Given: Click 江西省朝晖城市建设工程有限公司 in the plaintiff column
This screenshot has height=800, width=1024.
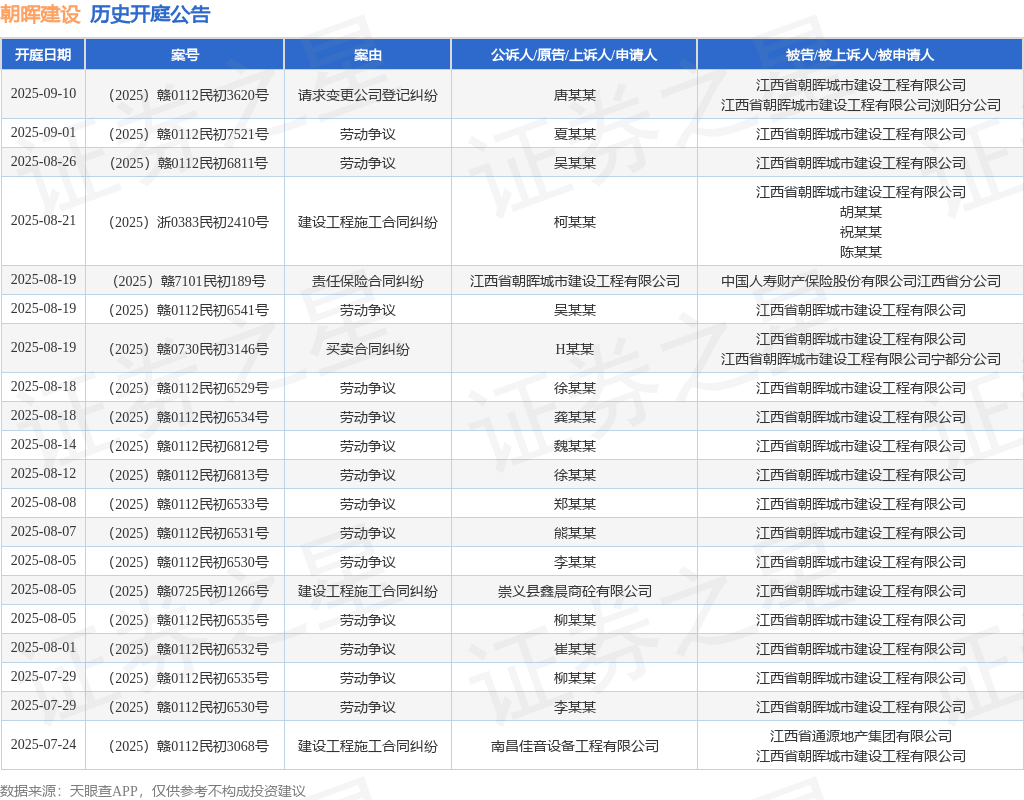Looking at the screenshot, I should point(575,281).
